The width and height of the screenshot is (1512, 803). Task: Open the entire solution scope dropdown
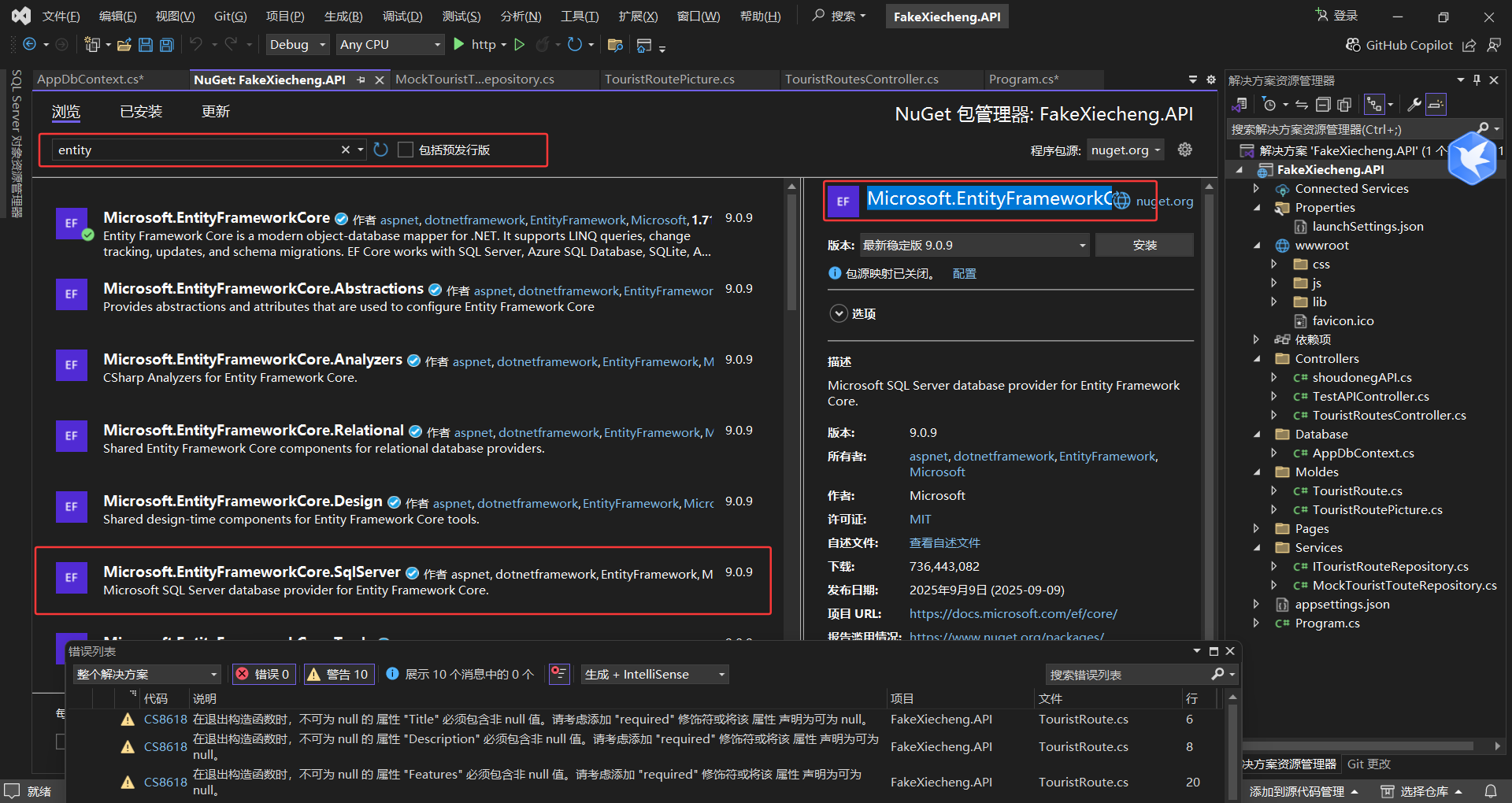(x=147, y=674)
